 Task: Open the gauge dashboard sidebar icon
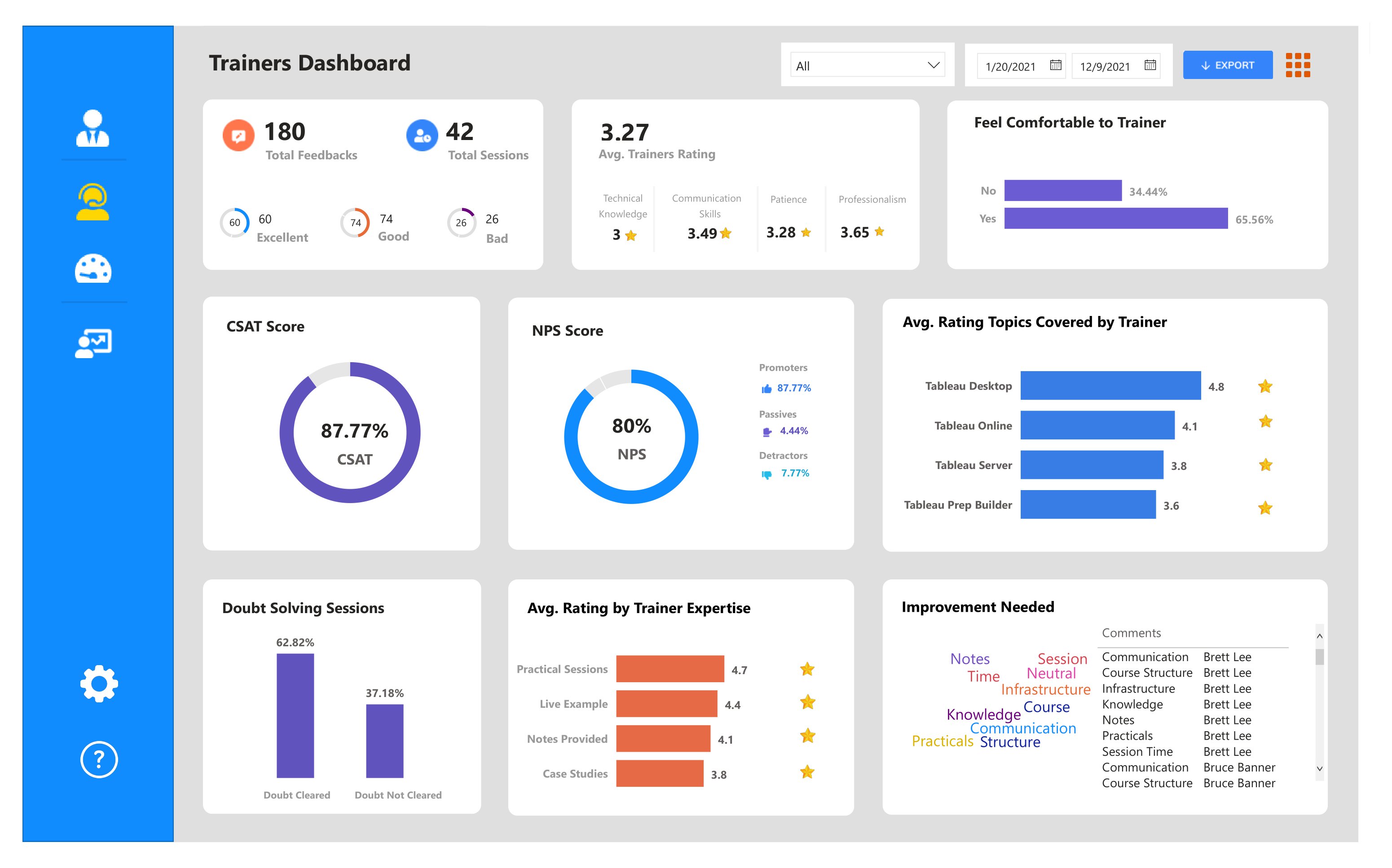point(93,269)
